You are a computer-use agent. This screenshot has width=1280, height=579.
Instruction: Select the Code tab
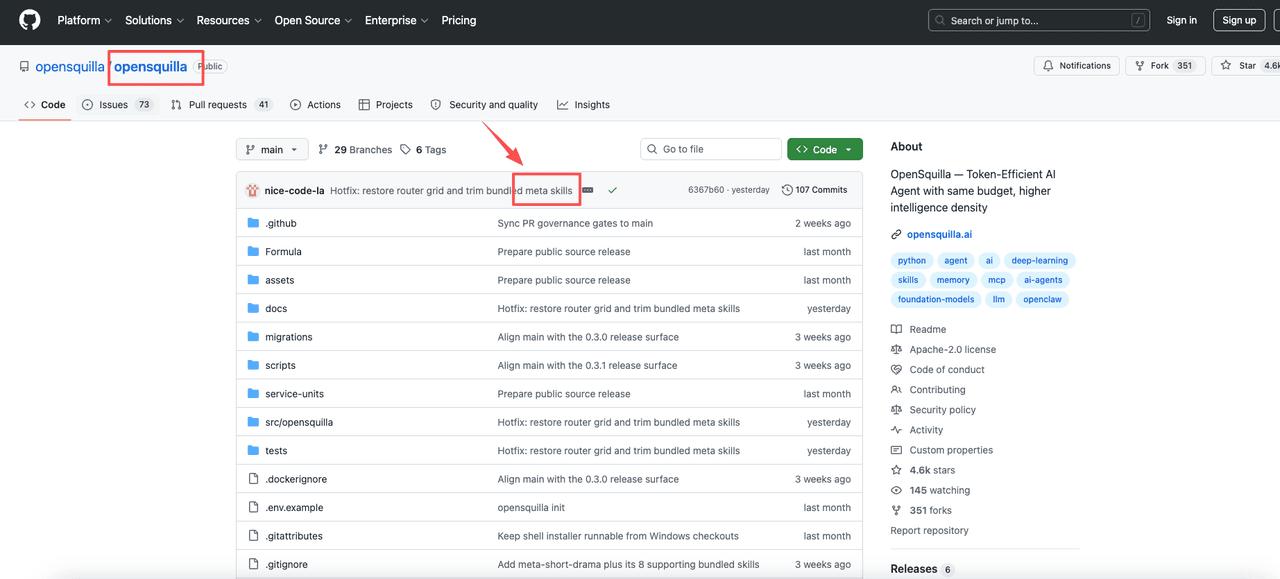pos(45,104)
